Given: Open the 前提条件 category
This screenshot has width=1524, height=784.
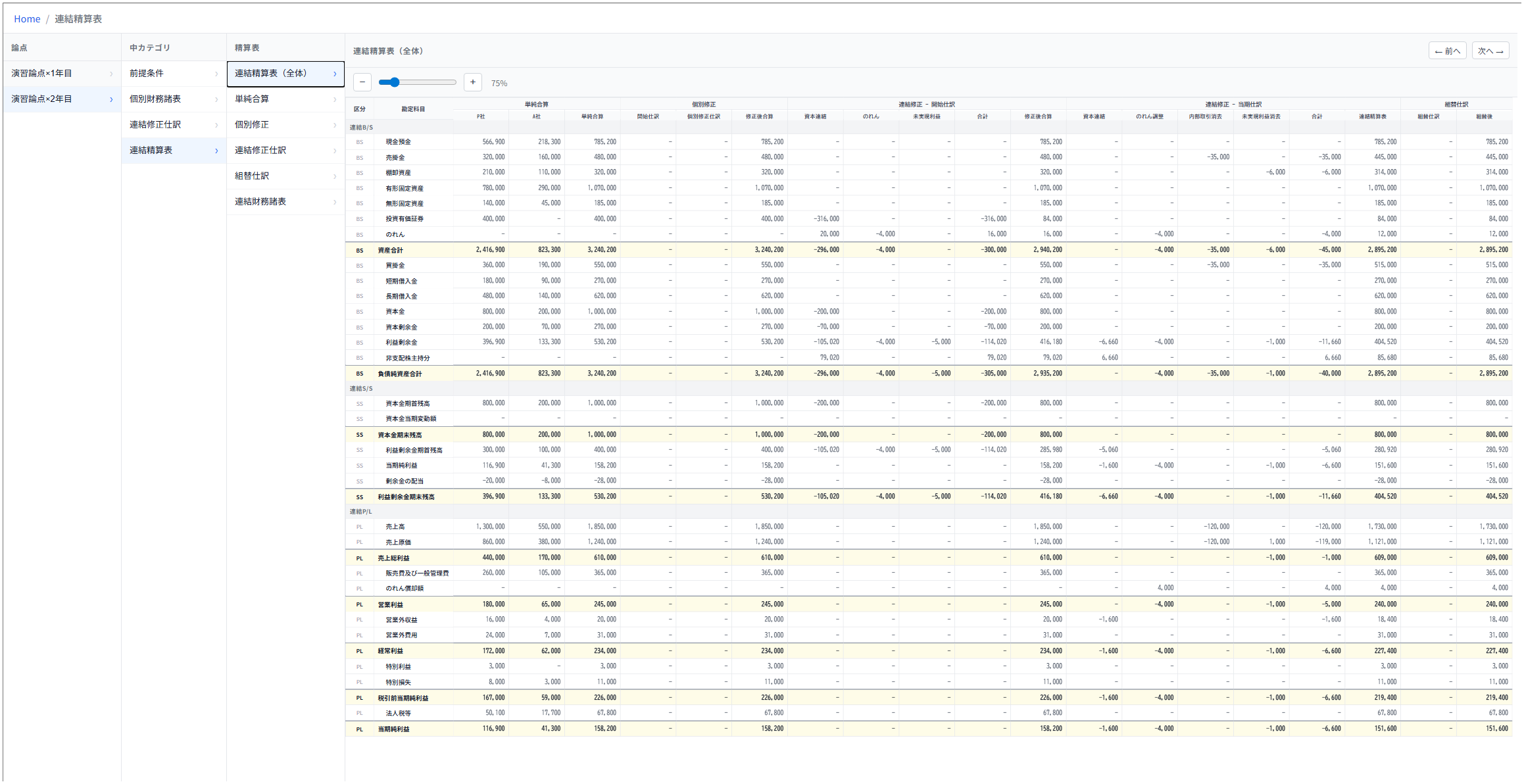Looking at the screenshot, I should coord(147,73).
